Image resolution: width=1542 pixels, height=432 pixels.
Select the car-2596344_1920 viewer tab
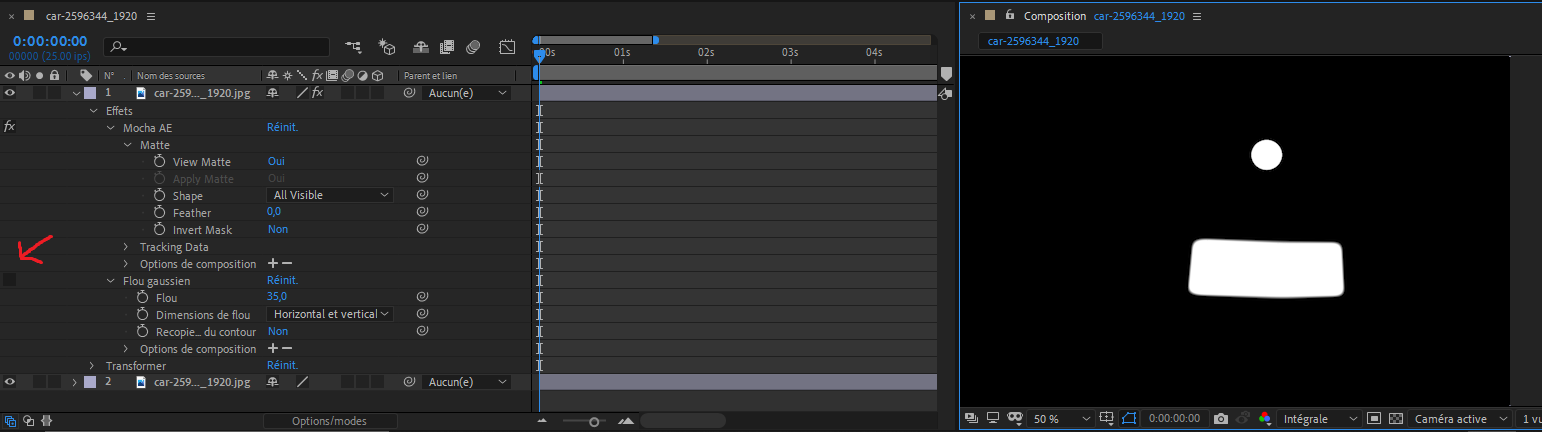click(x=1040, y=41)
